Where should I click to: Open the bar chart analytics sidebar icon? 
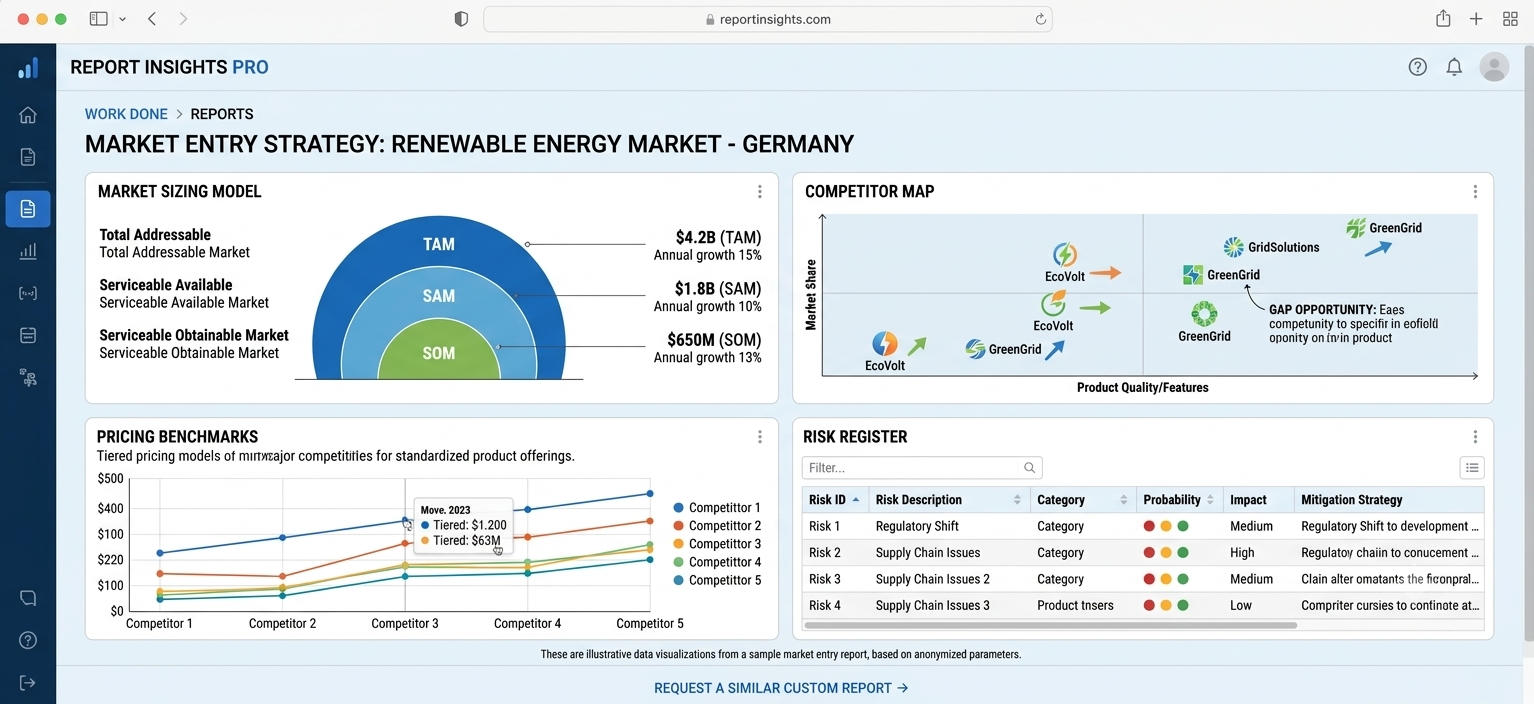[x=28, y=251]
